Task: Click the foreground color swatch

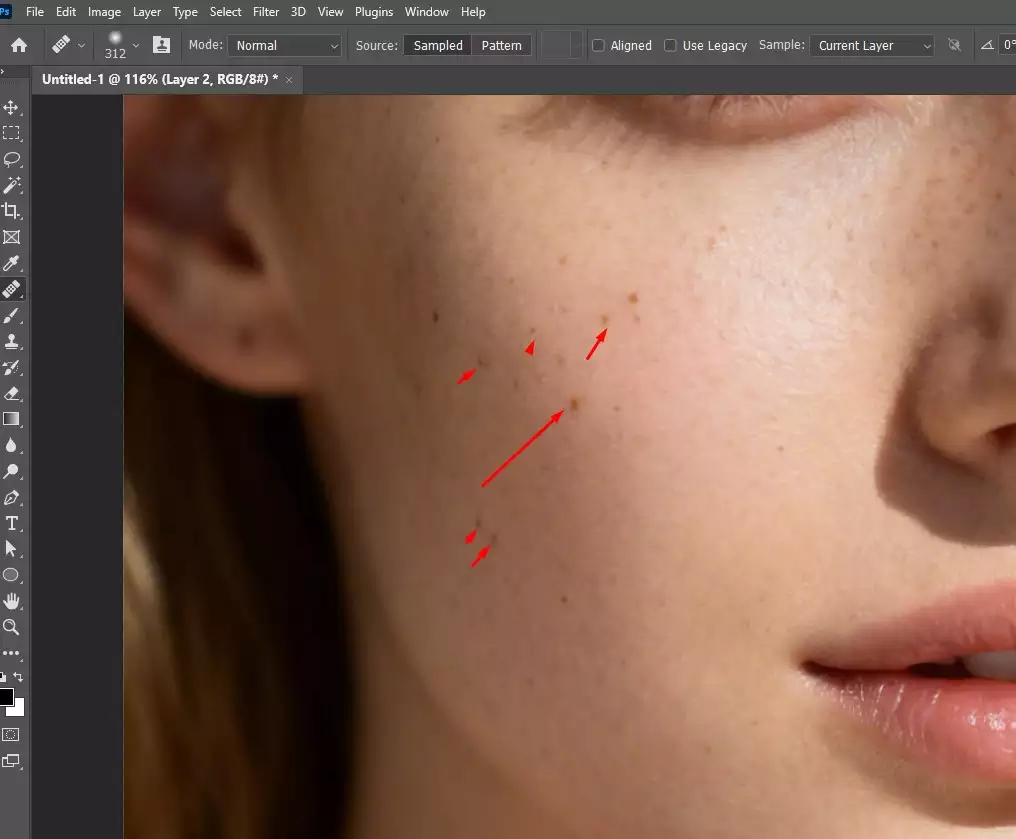Action: point(8,698)
